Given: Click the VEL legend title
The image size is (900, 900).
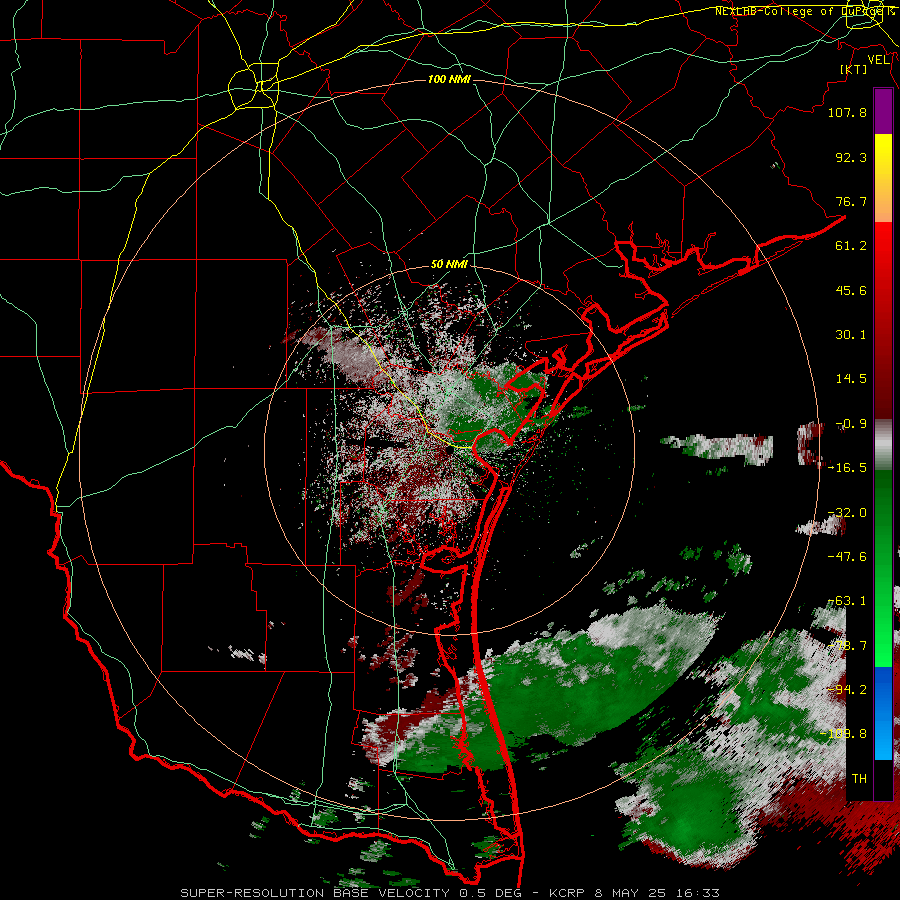Looking at the screenshot, I should click(x=878, y=60).
